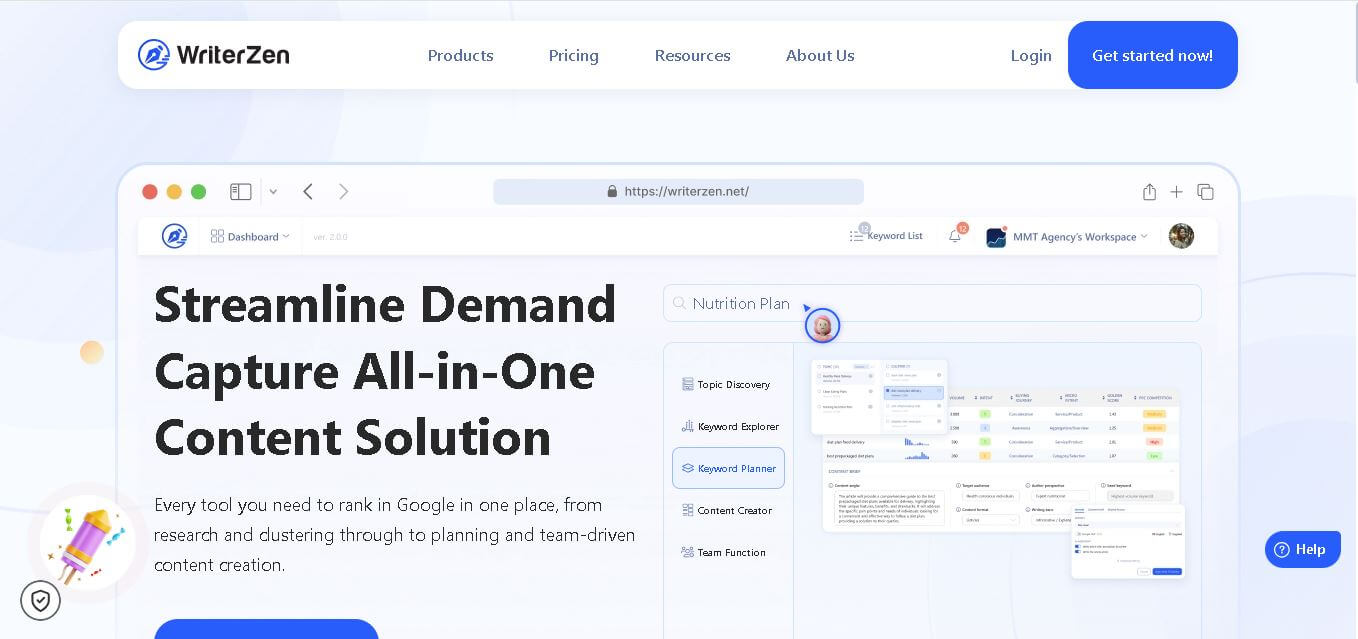The width and height of the screenshot is (1358, 639).
Task: Click the Nutrition Plan search field
Action: tap(932, 303)
